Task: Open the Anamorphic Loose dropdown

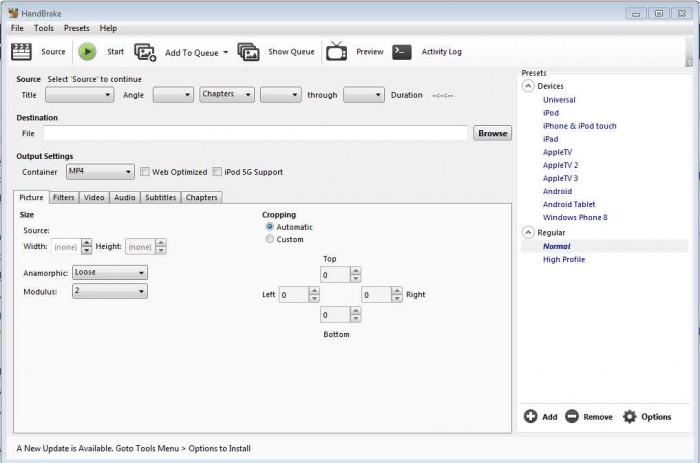Action: pos(110,272)
